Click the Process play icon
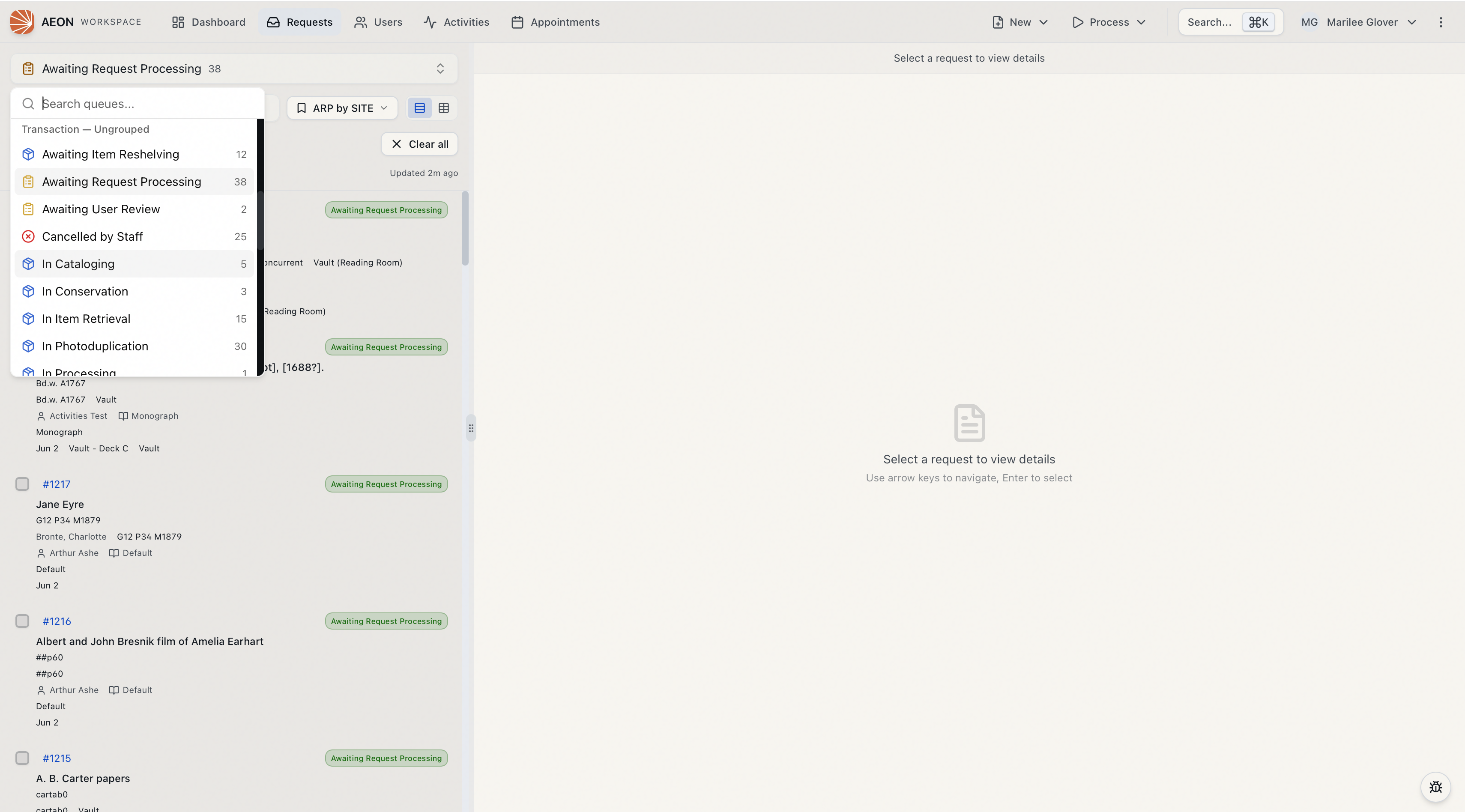Image resolution: width=1465 pixels, height=812 pixels. (1078, 21)
